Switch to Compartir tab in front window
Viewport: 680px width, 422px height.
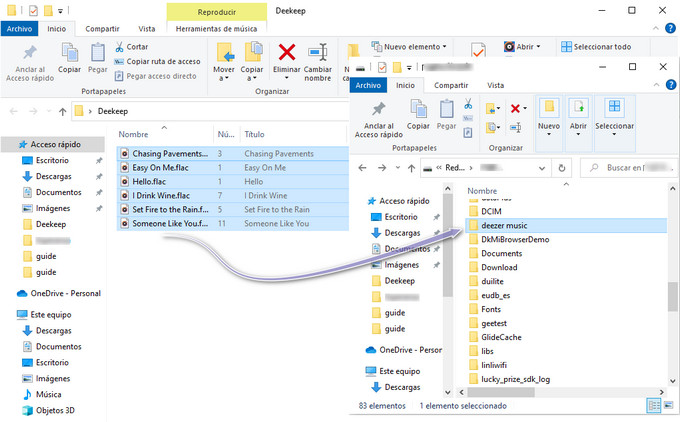451,85
